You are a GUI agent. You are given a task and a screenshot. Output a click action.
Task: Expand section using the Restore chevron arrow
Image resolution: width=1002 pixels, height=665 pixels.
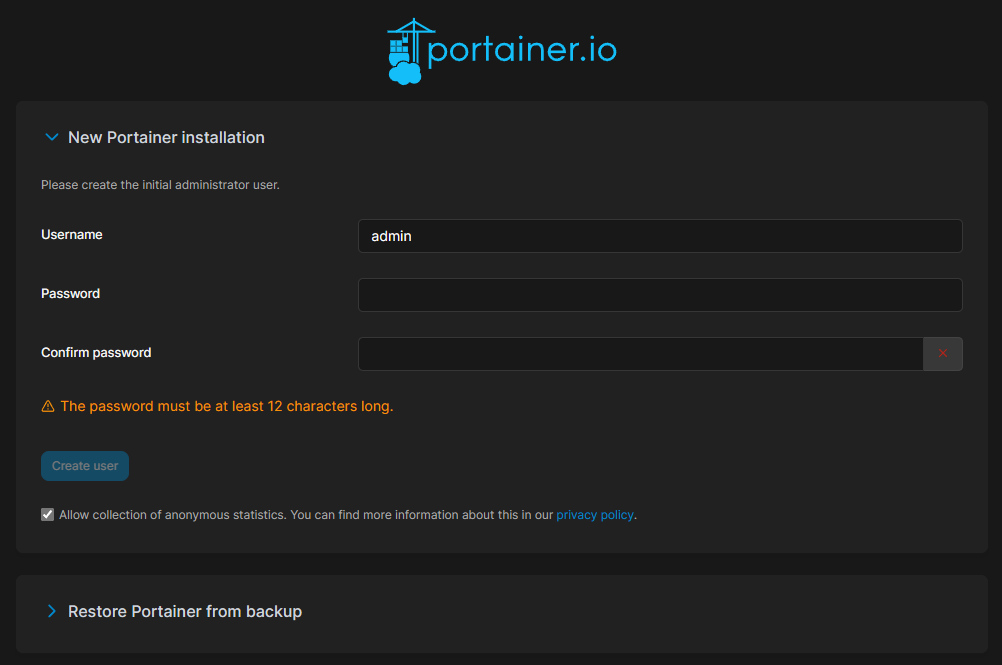[x=52, y=611]
